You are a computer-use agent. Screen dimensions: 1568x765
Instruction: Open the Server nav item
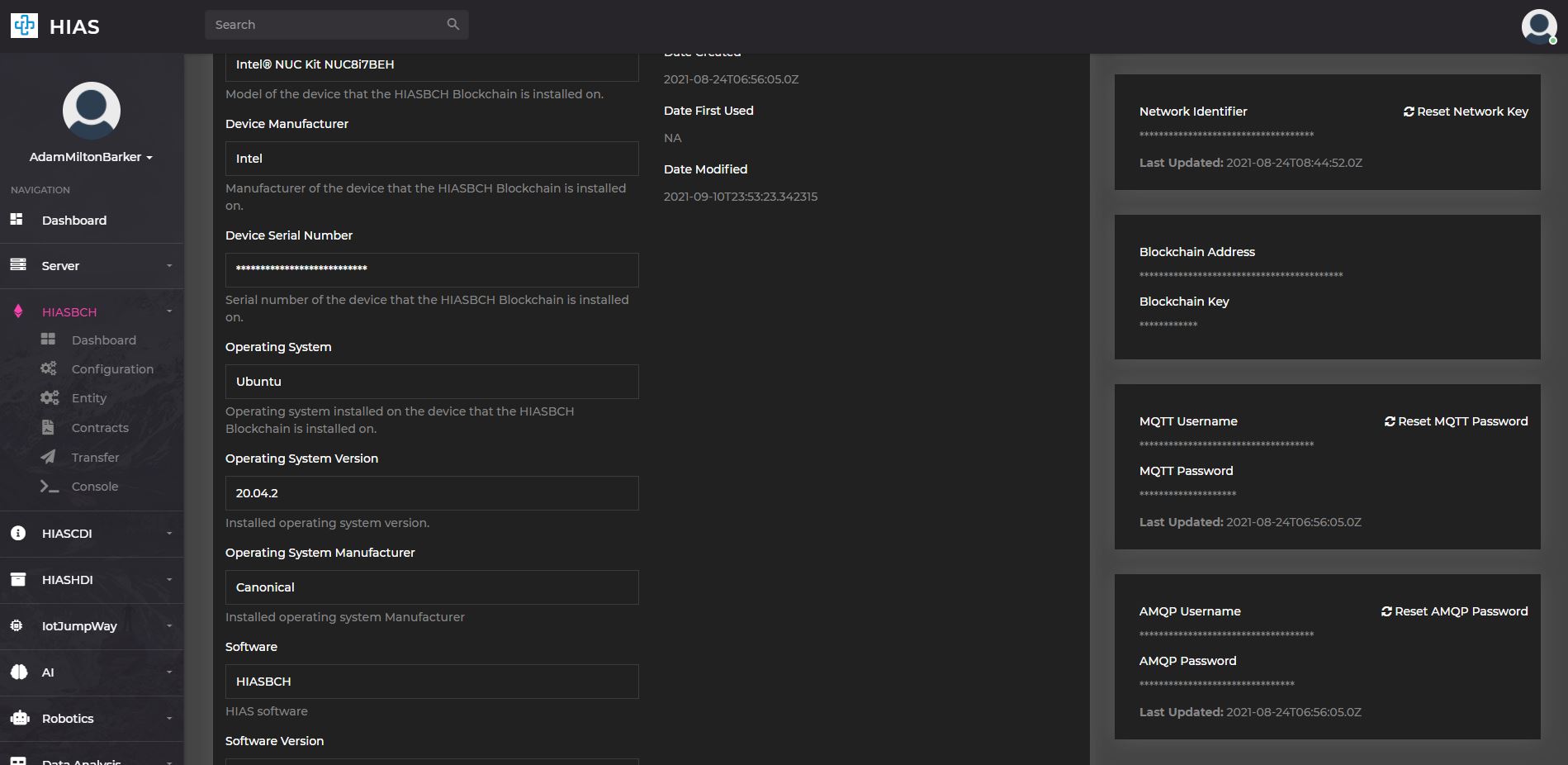(x=60, y=266)
